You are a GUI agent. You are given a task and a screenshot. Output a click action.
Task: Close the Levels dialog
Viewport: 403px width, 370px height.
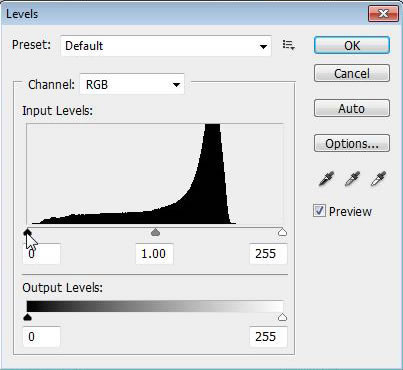(x=383, y=14)
